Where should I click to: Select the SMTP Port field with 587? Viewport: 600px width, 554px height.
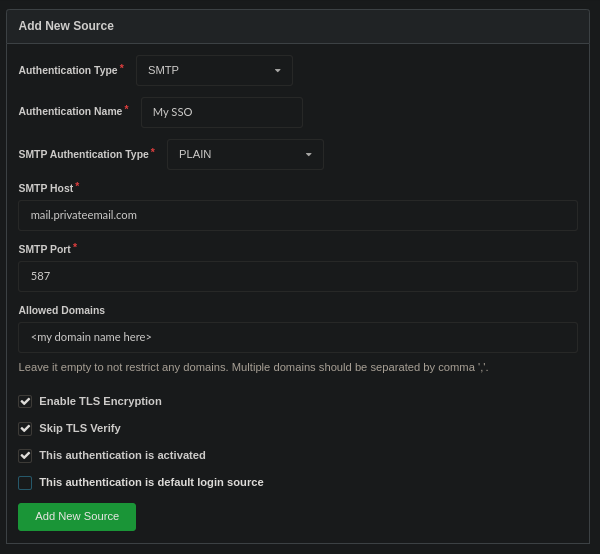click(298, 276)
